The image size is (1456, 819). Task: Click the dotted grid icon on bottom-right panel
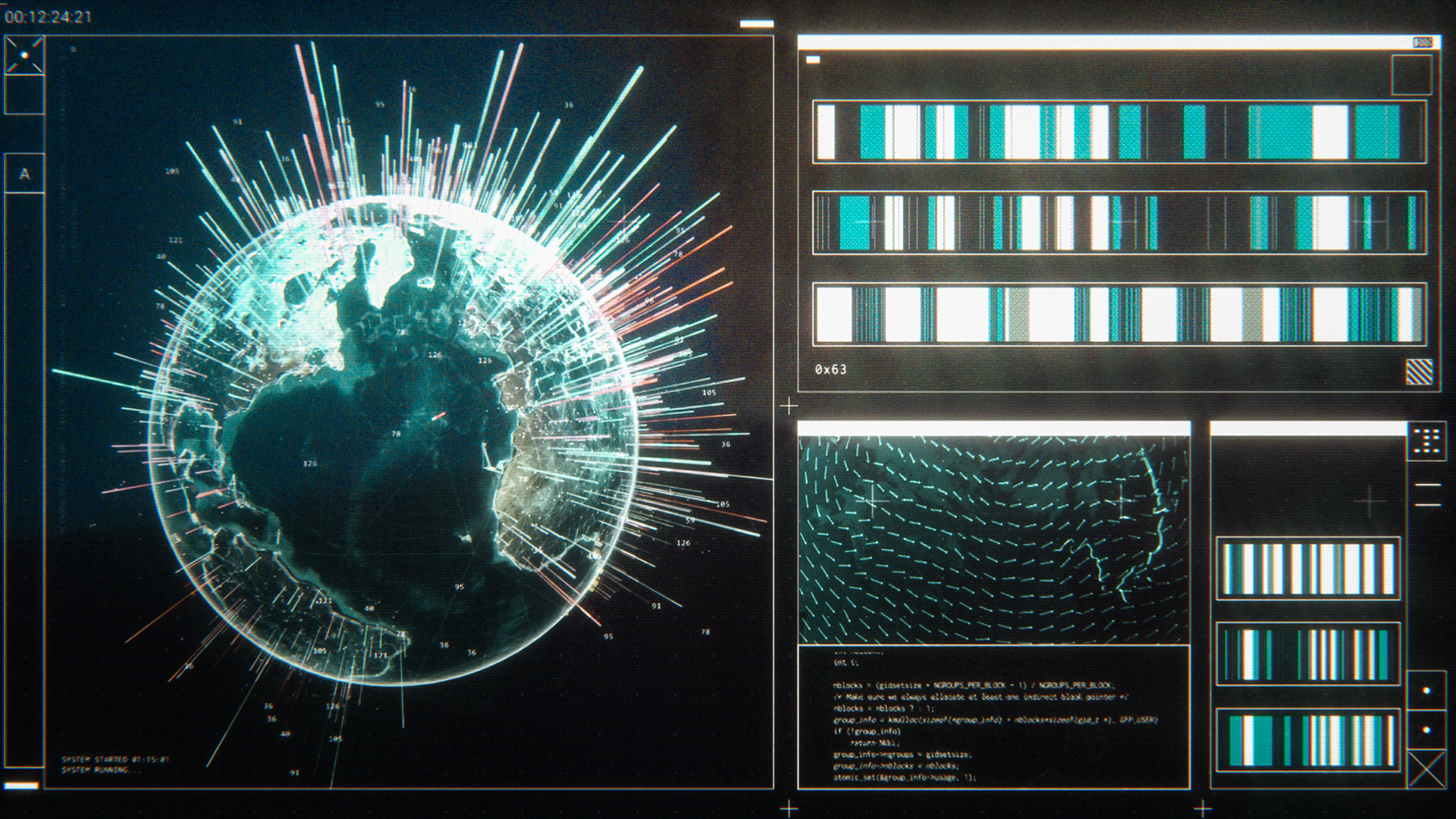pyautogui.click(x=1426, y=441)
